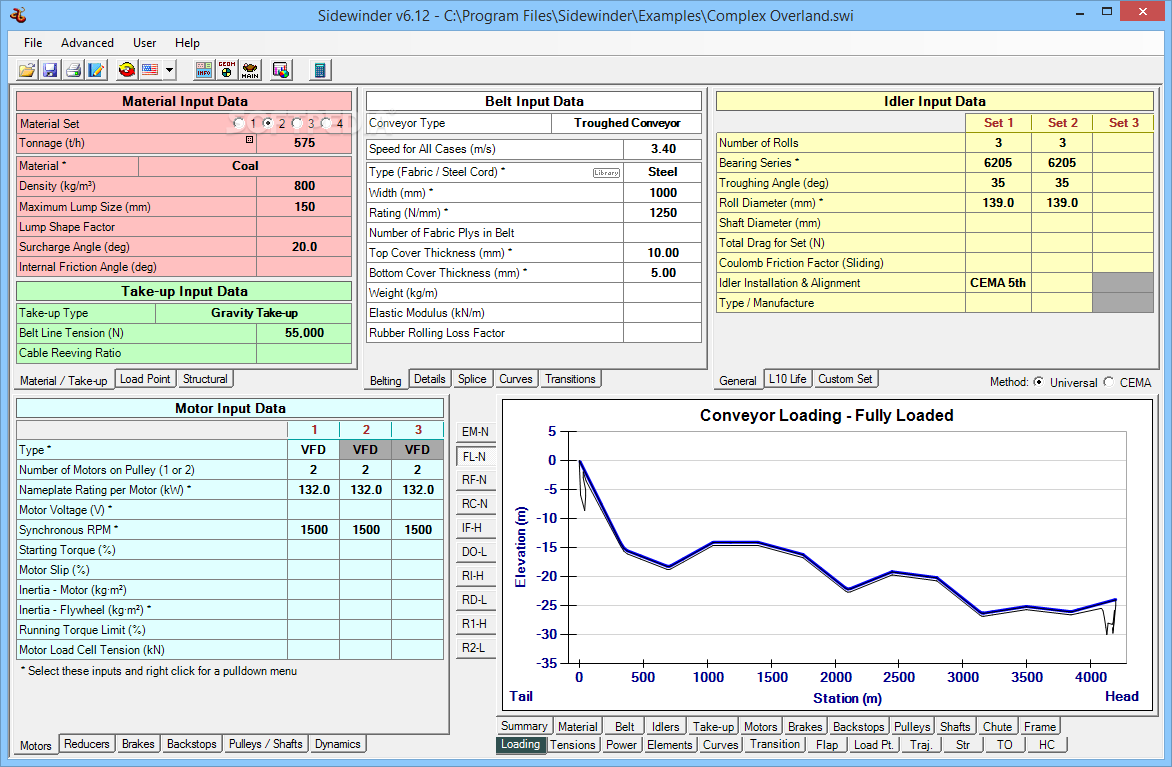Click Set 2 Roll Diameter 139.0 cell
1172x767 pixels.
(1062, 203)
